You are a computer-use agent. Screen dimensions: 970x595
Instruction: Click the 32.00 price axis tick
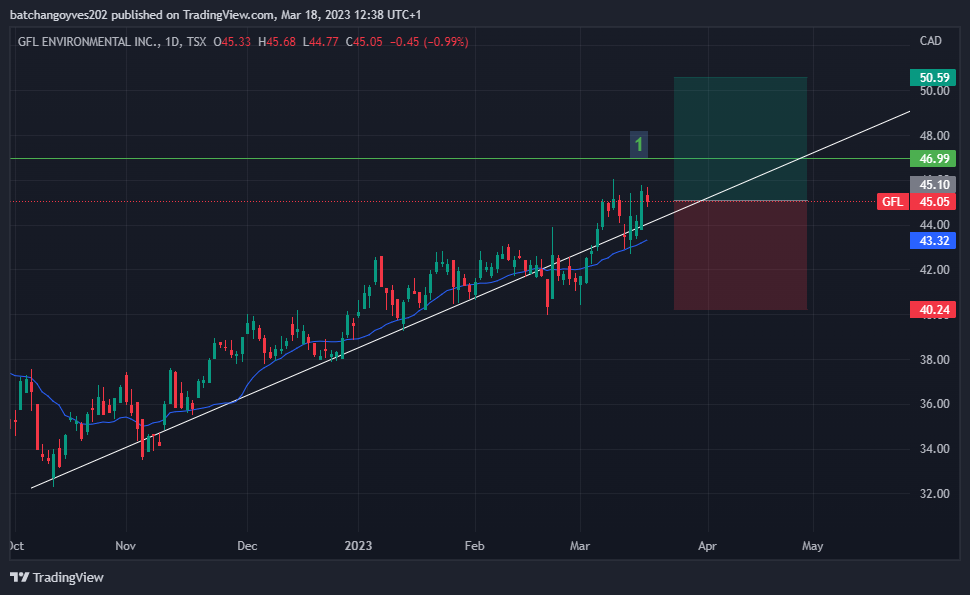[934, 494]
